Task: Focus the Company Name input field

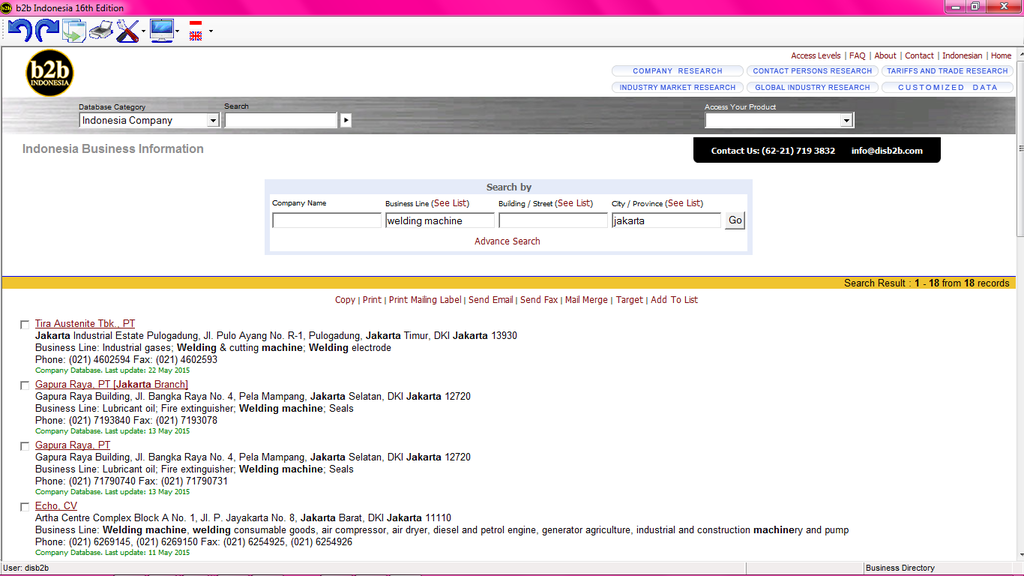Action: [327, 221]
